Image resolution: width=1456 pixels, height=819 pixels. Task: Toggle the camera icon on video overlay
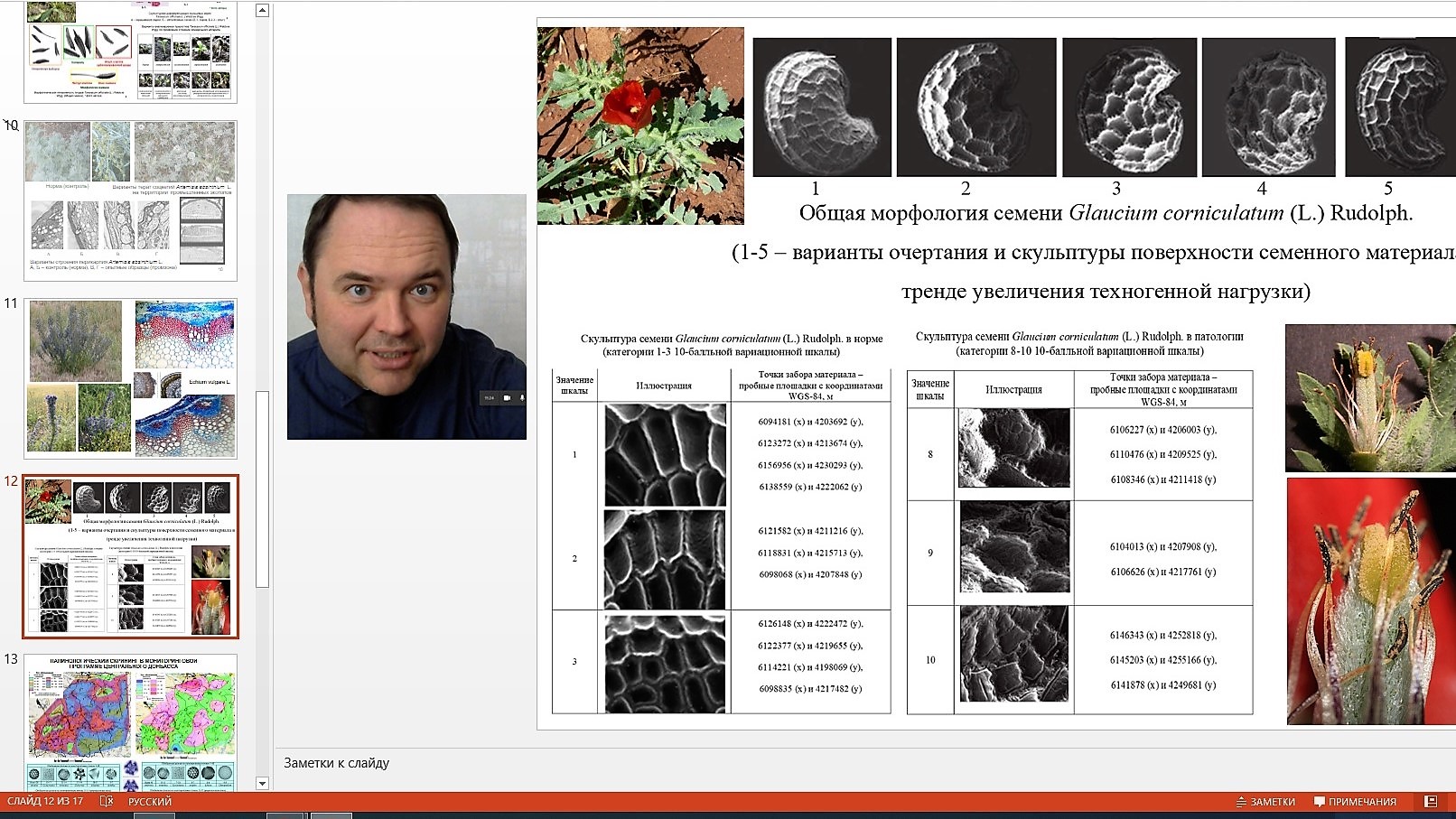[x=508, y=397]
